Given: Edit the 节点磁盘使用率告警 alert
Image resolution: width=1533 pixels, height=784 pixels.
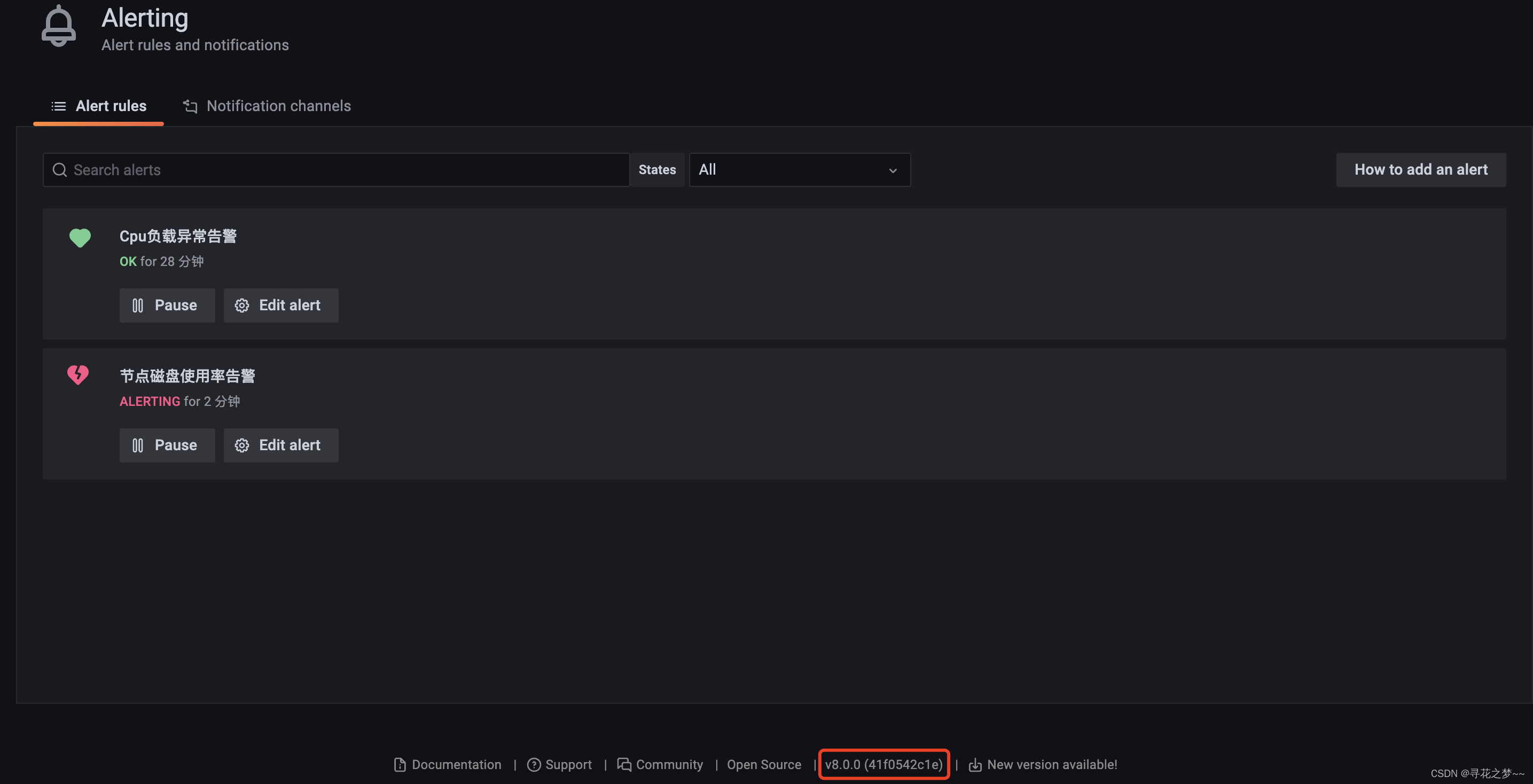Looking at the screenshot, I should pyautogui.click(x=281, y=445).
